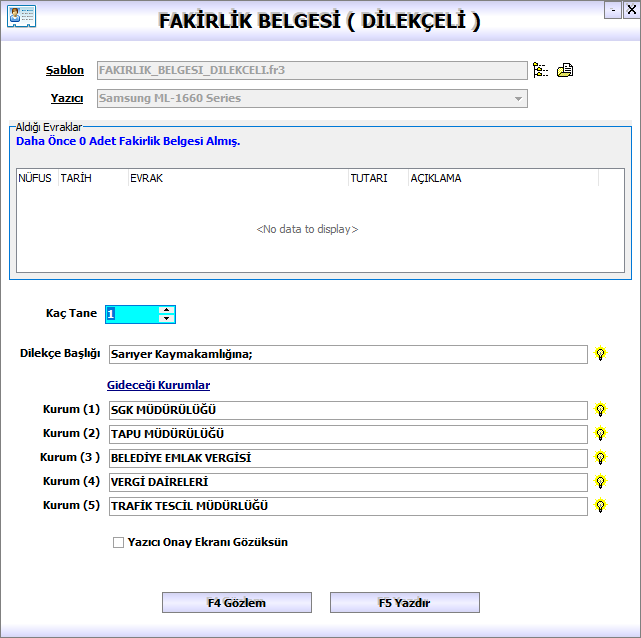Click the yellow document icon beside Şablon
The width and height of the screenshot is (641, 638).
click(x=565, y=70)
